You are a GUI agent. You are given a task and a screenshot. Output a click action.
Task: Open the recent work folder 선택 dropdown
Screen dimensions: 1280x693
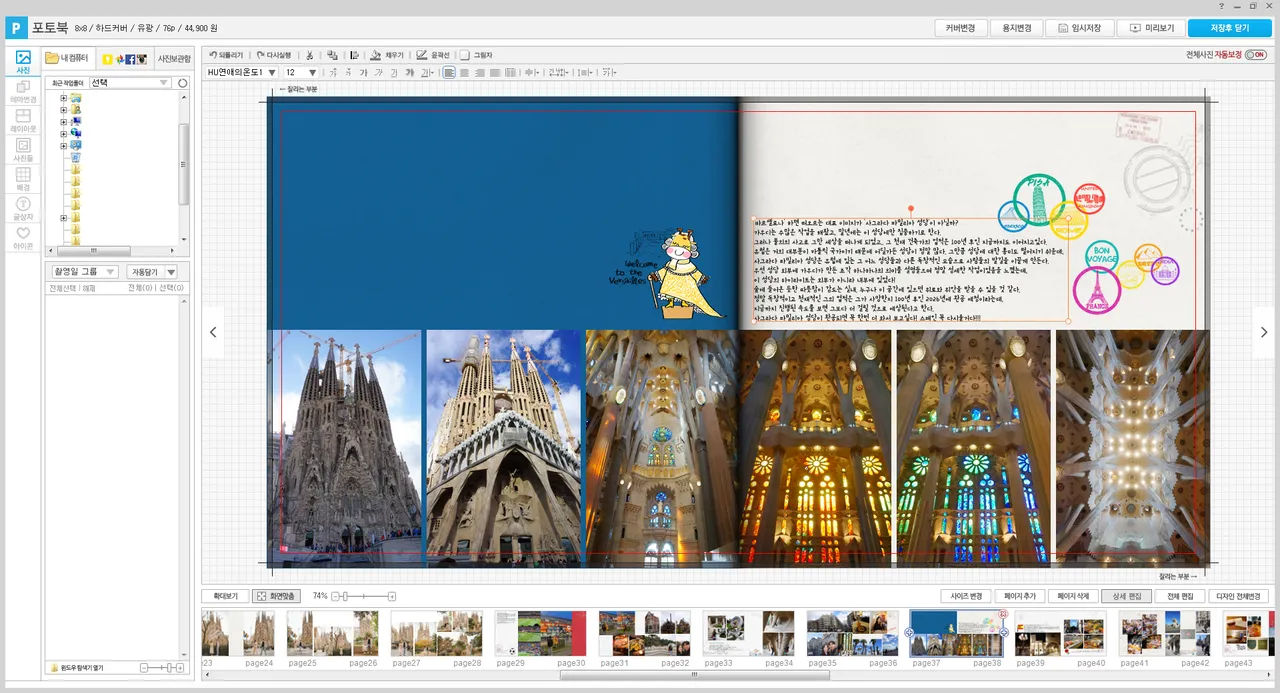click(131, 83)
